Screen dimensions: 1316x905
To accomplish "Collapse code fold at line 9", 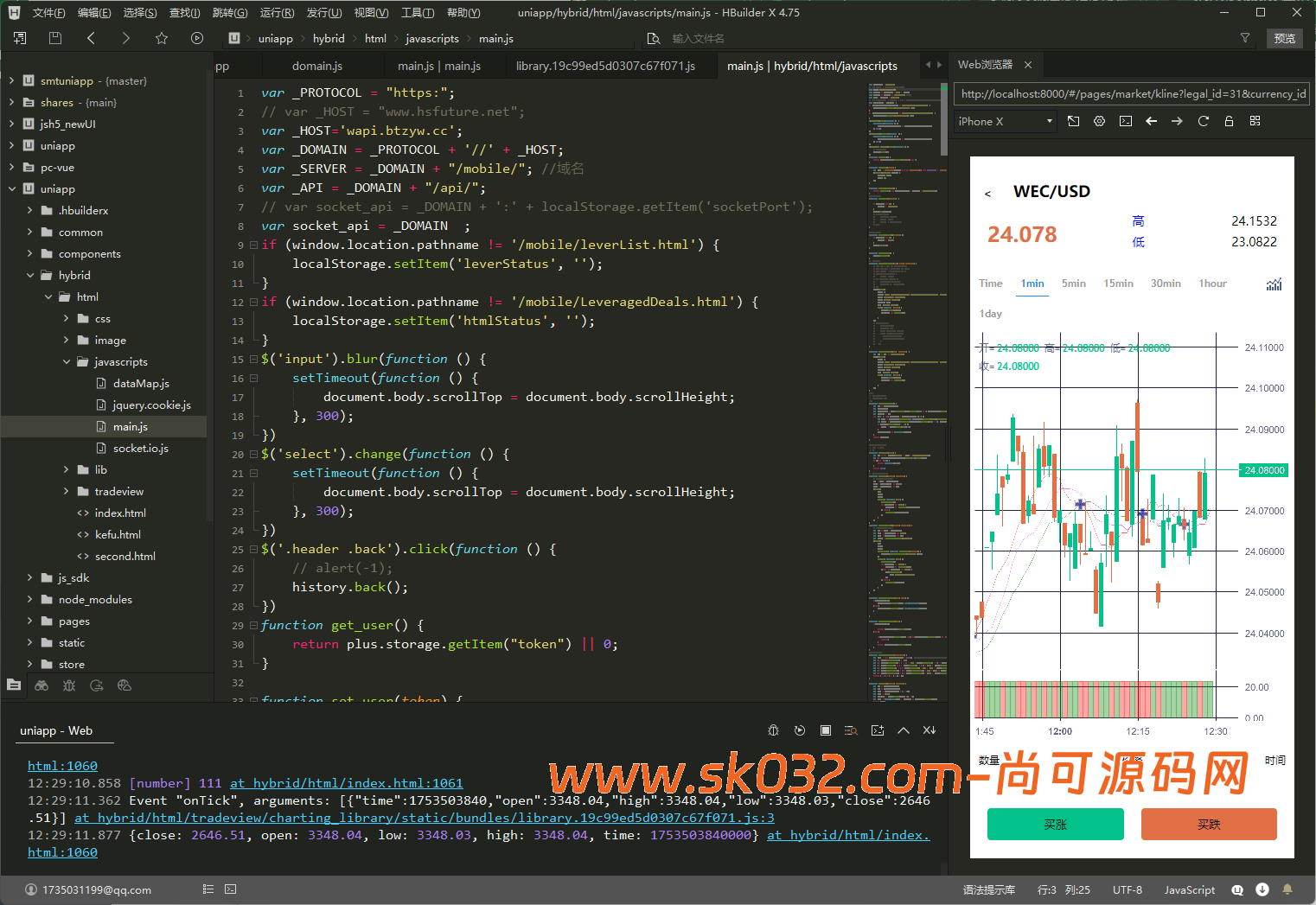I will click(253, 245).
